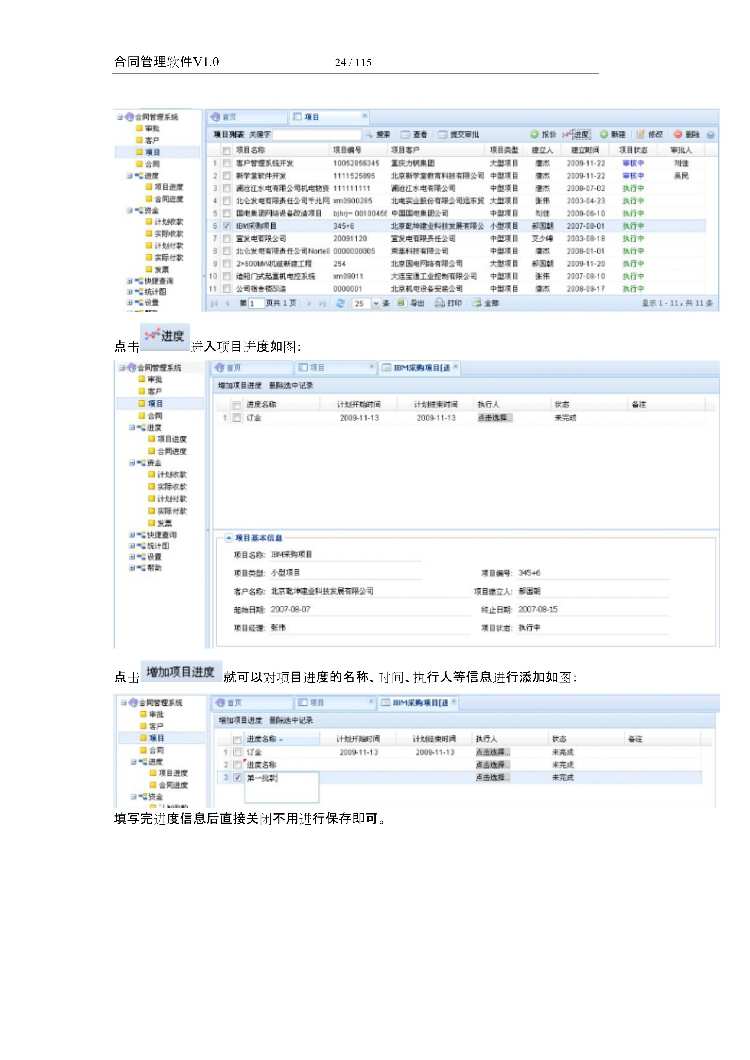The image size is (750, 1060).
Task: Click the page number input in paging bar
Action: coord(256,304)
